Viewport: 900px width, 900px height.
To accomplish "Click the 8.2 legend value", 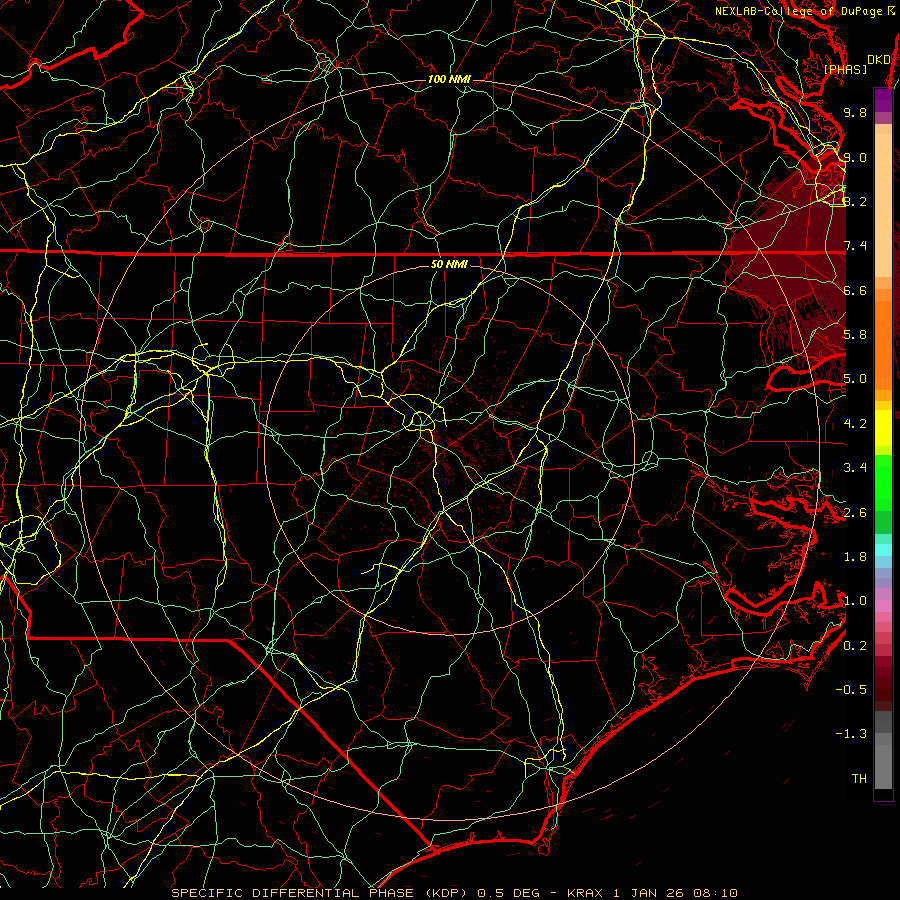I will click(855, 201).
